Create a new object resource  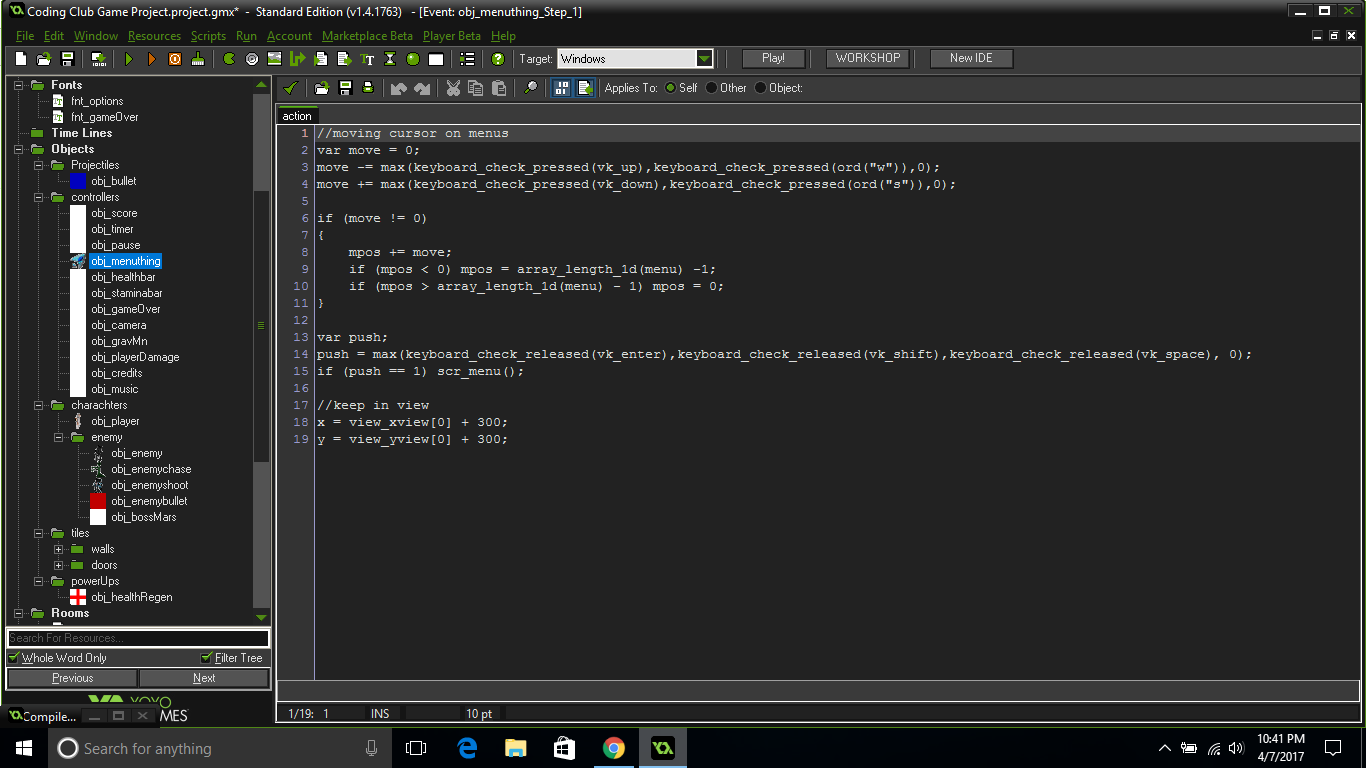tap(412, 58)
